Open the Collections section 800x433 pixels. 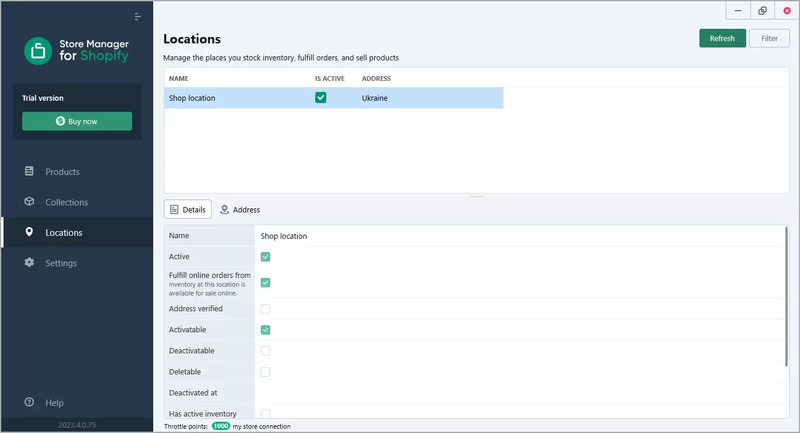pos(78,202)
